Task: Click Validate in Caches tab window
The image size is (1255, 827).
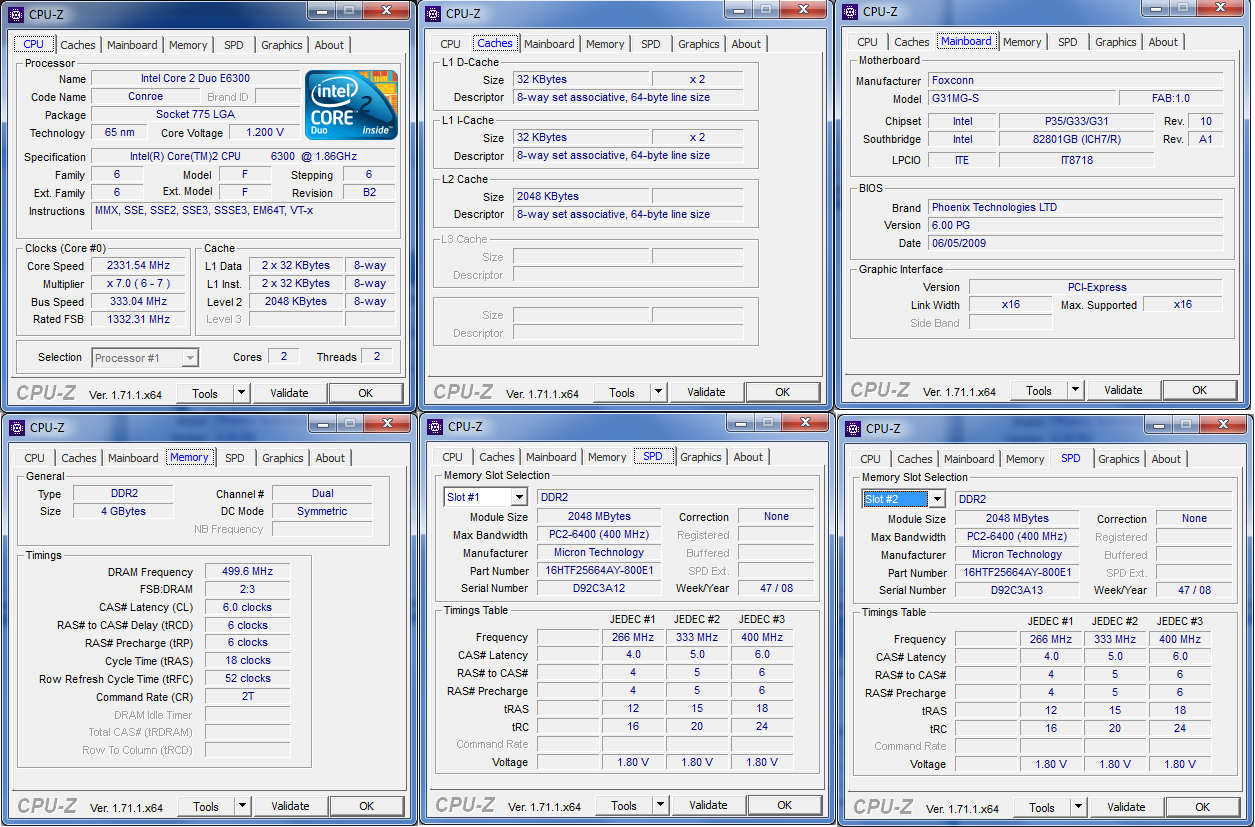Action: [707, 392]
